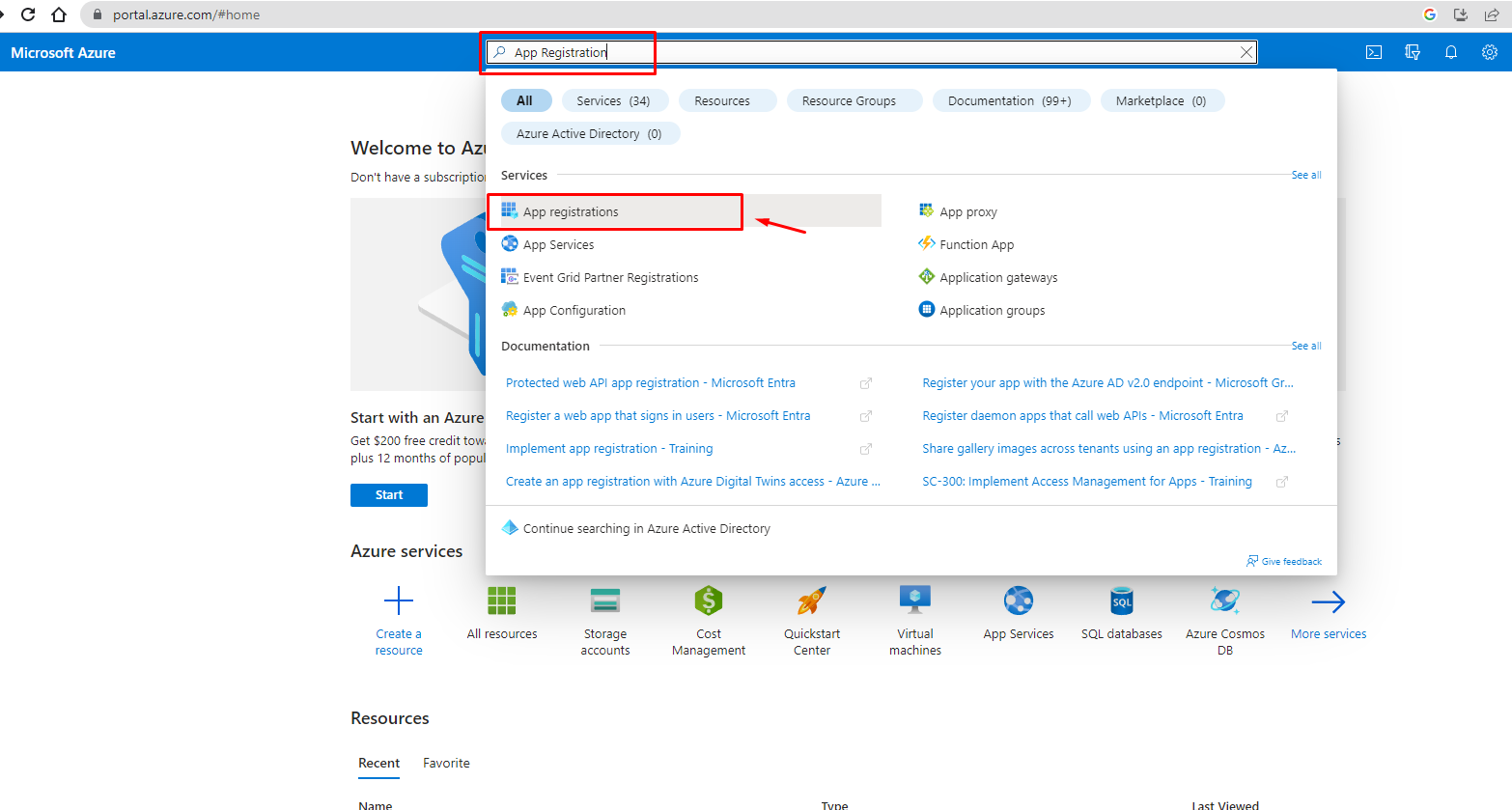Open Cost Management tile
This screenshot has height=810, width=1512.
pos(709,621)
